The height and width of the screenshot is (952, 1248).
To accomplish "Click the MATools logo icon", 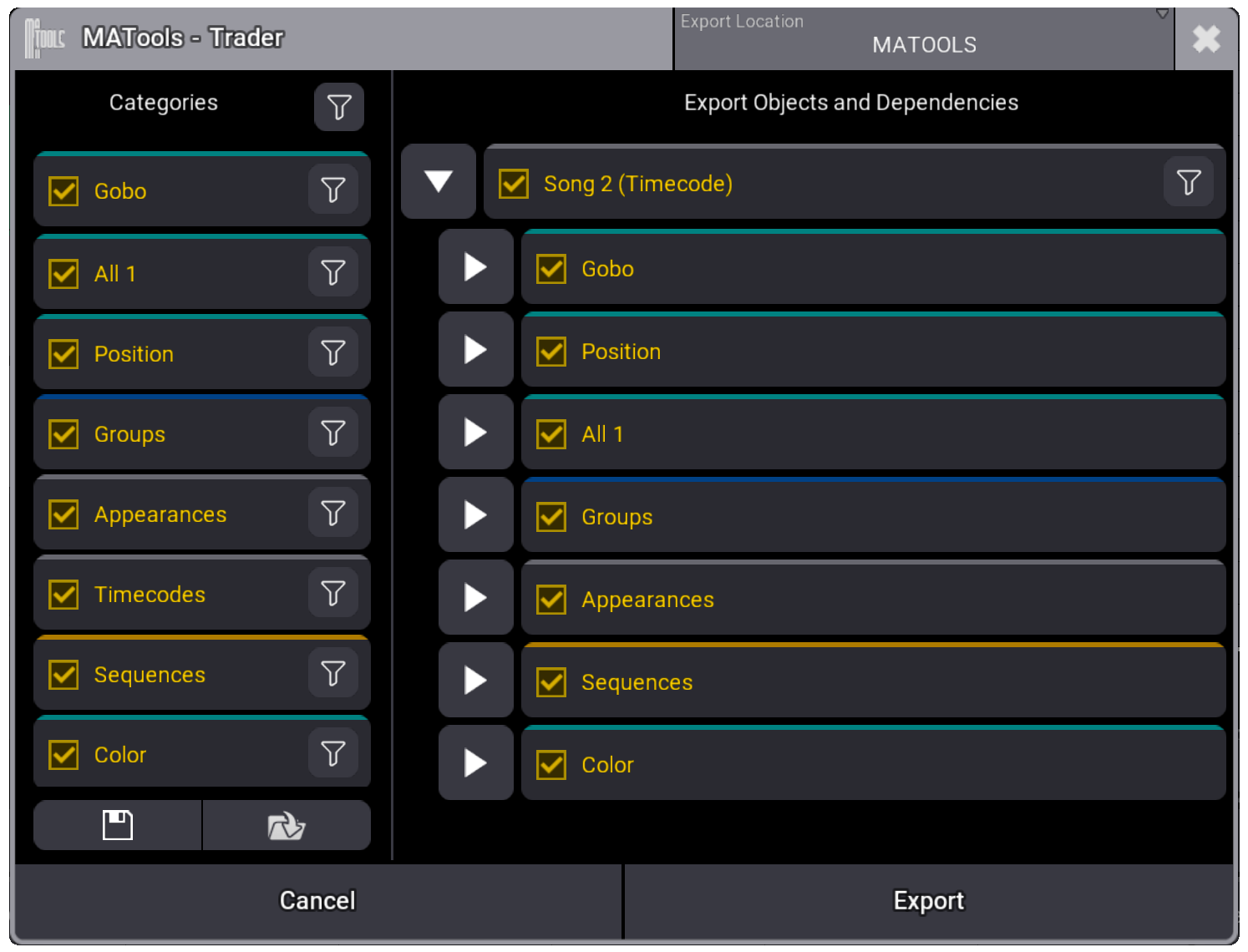I will [44, 38].
